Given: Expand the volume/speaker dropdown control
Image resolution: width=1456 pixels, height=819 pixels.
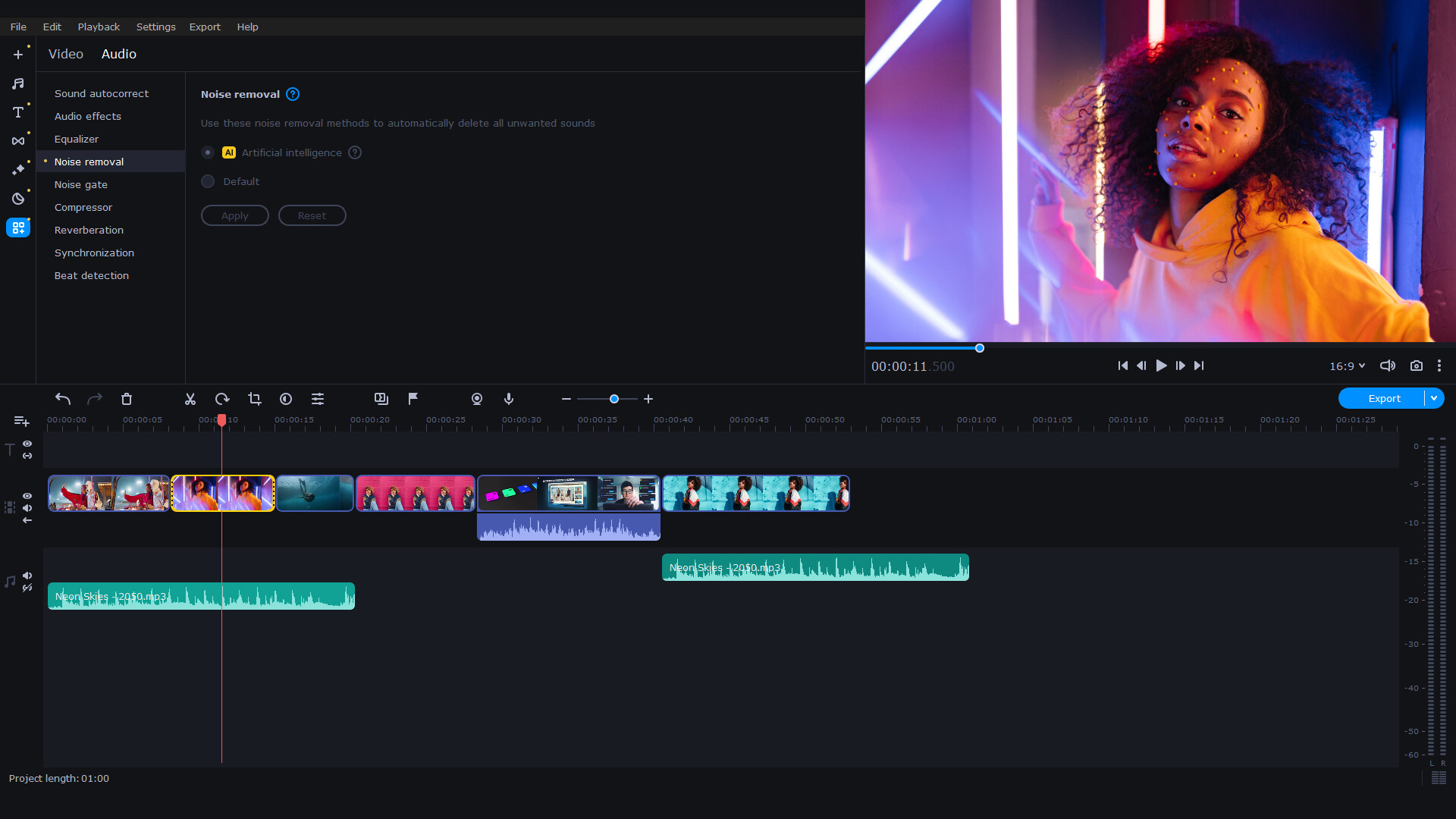Looking at the screenshot, I should (x=1389, y=365).
